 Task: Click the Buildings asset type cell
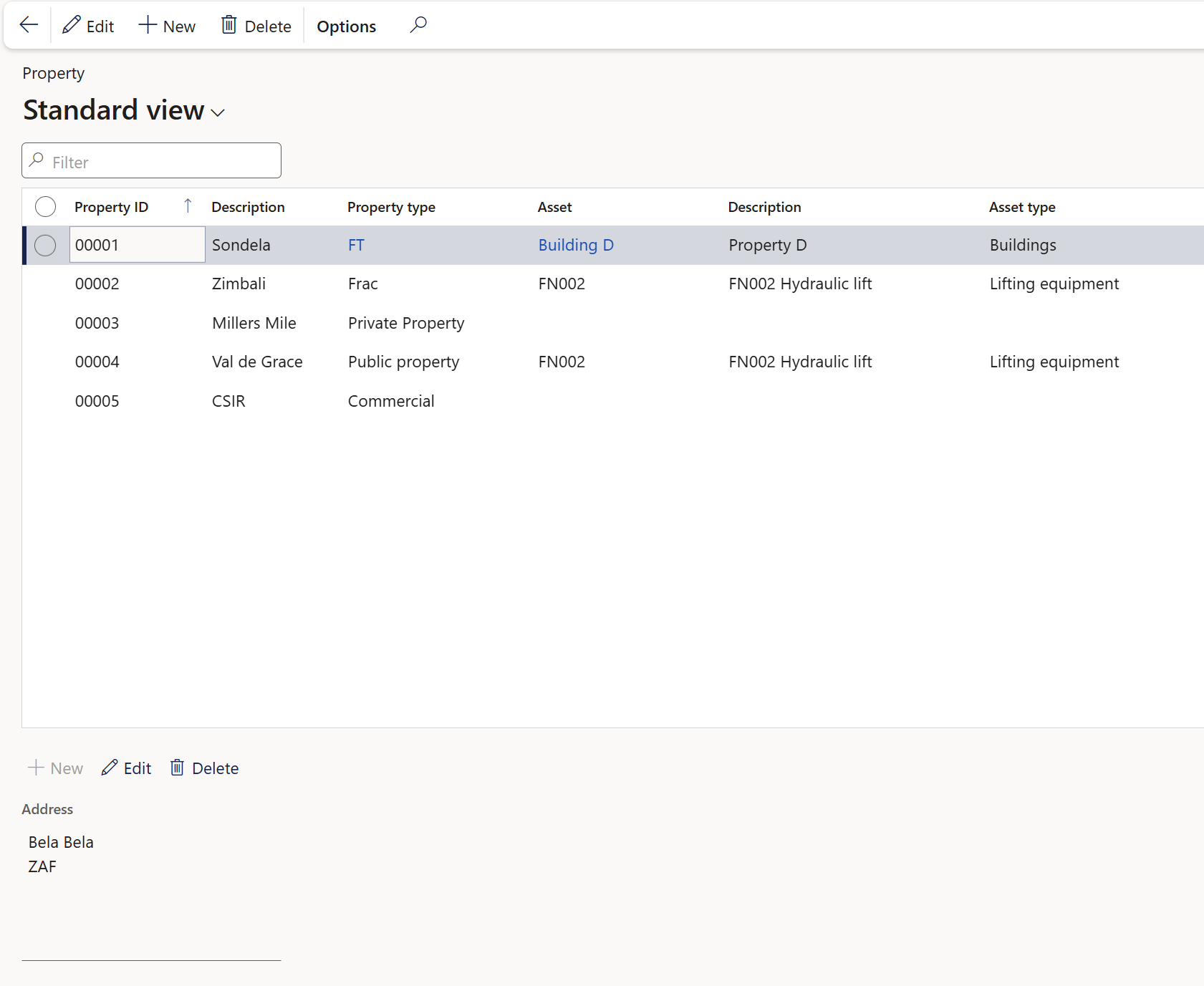pos(1023,246)
